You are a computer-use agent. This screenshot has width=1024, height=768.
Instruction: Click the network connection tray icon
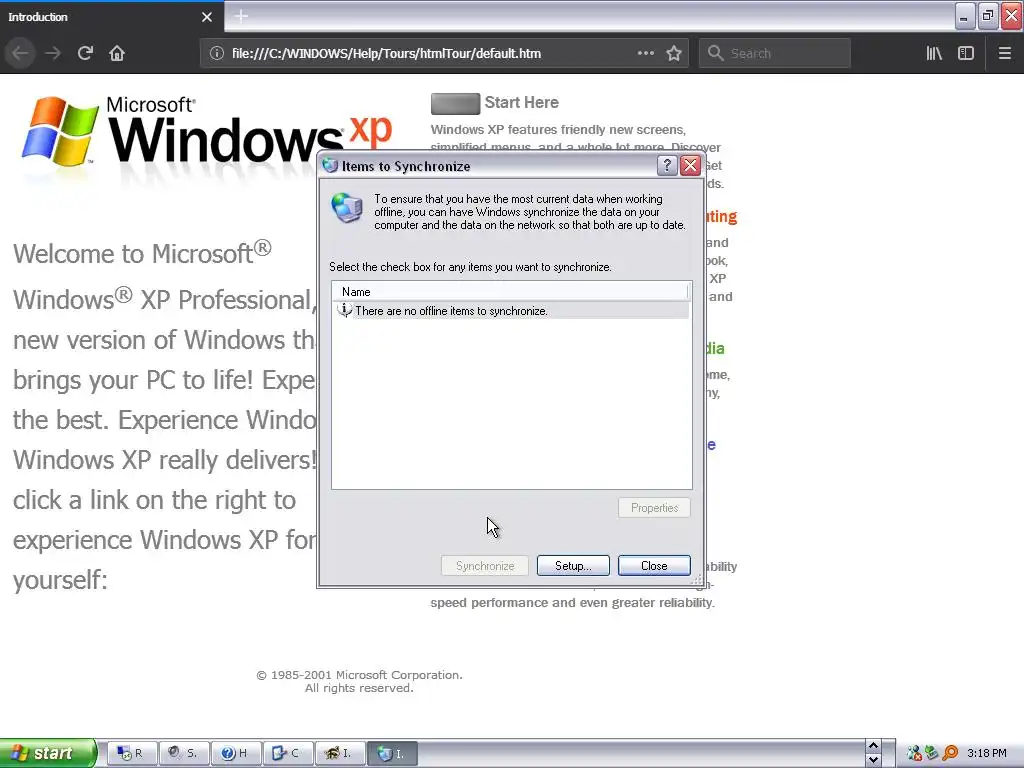point(914,753)
